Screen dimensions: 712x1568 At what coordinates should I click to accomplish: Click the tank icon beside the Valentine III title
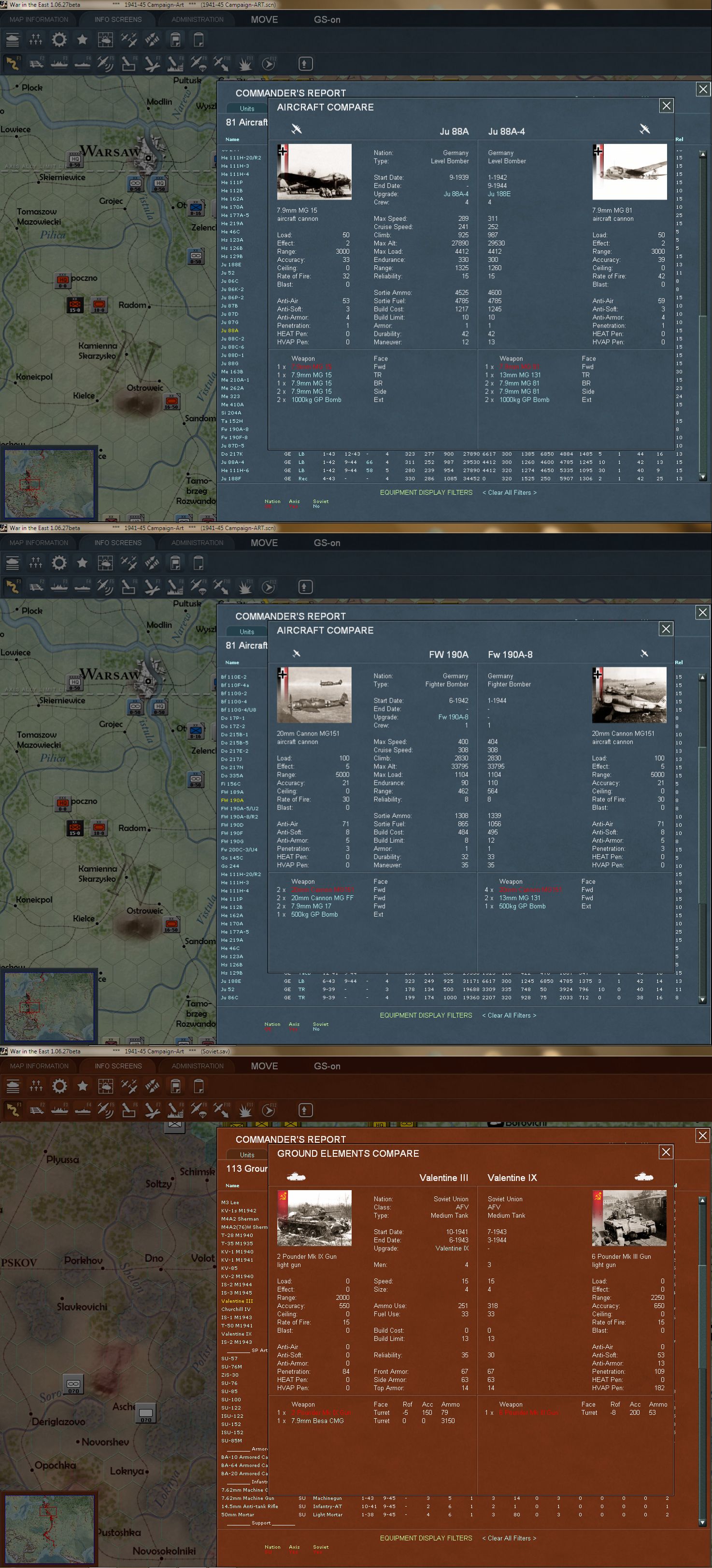click(x=297, y=1177)
